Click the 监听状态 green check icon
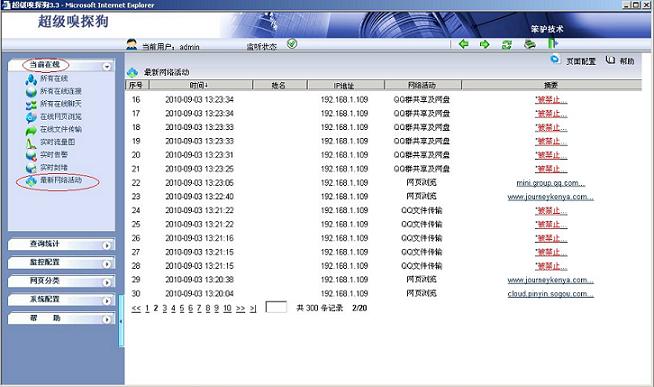The width and height of the screenshot is (654, 387). (292, 44)
